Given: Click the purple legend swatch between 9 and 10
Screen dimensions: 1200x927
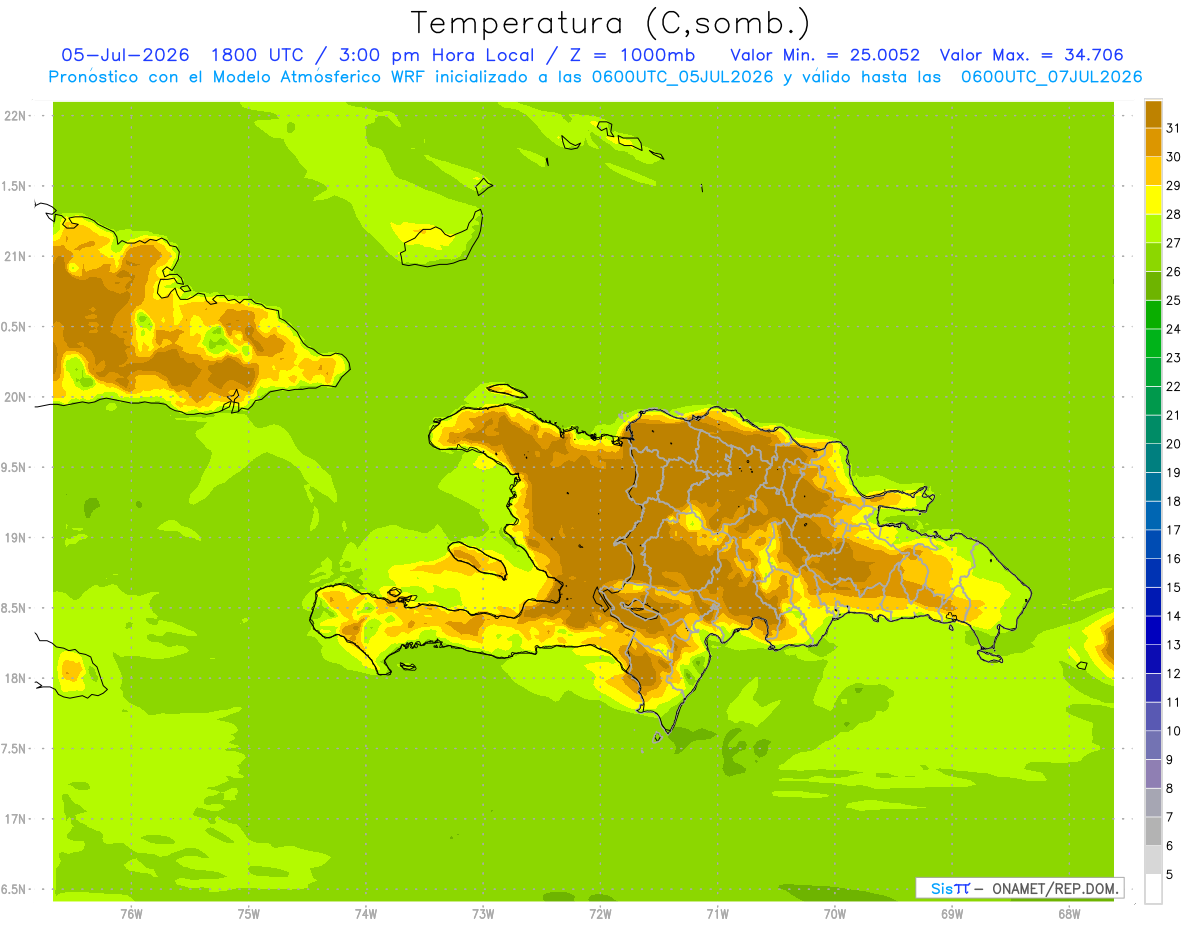Looking at the screenshot, I should (1153, 745).
